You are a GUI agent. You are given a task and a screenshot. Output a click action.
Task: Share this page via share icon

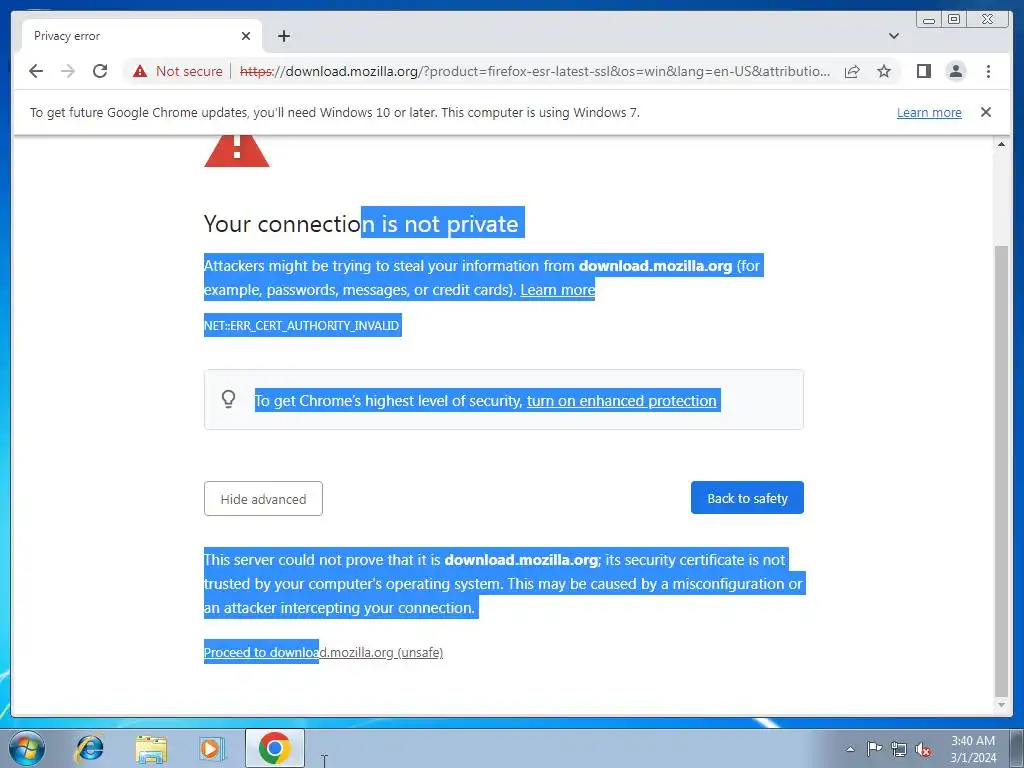coord(852,71)
